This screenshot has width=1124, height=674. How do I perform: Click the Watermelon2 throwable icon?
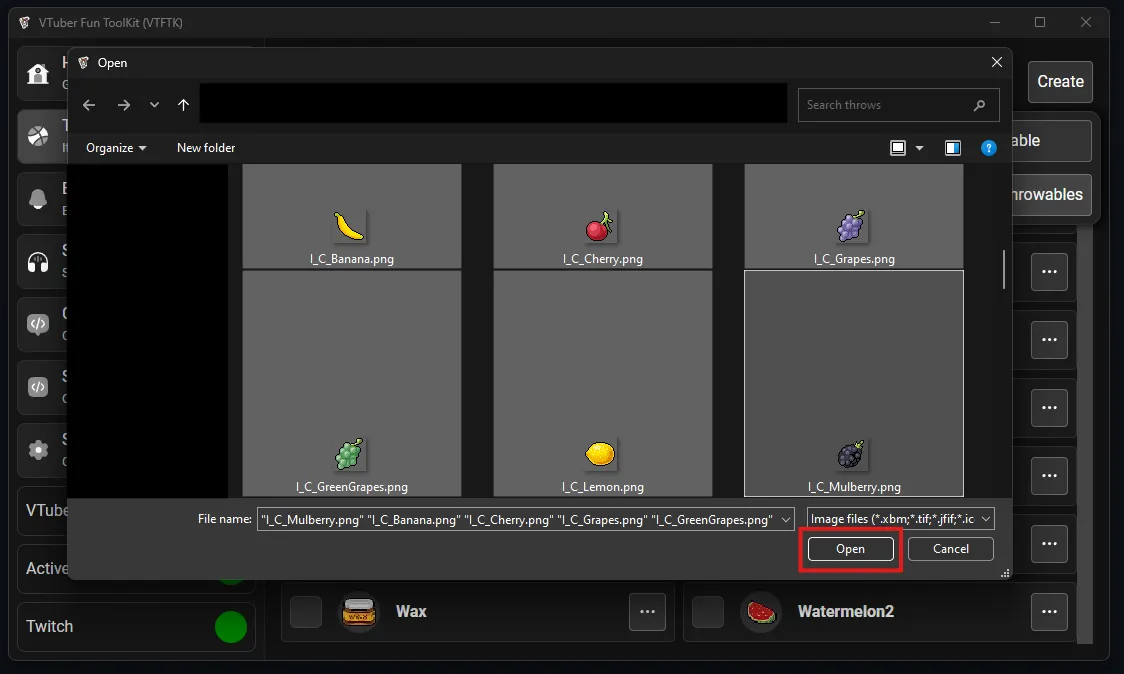pos(760,612)
